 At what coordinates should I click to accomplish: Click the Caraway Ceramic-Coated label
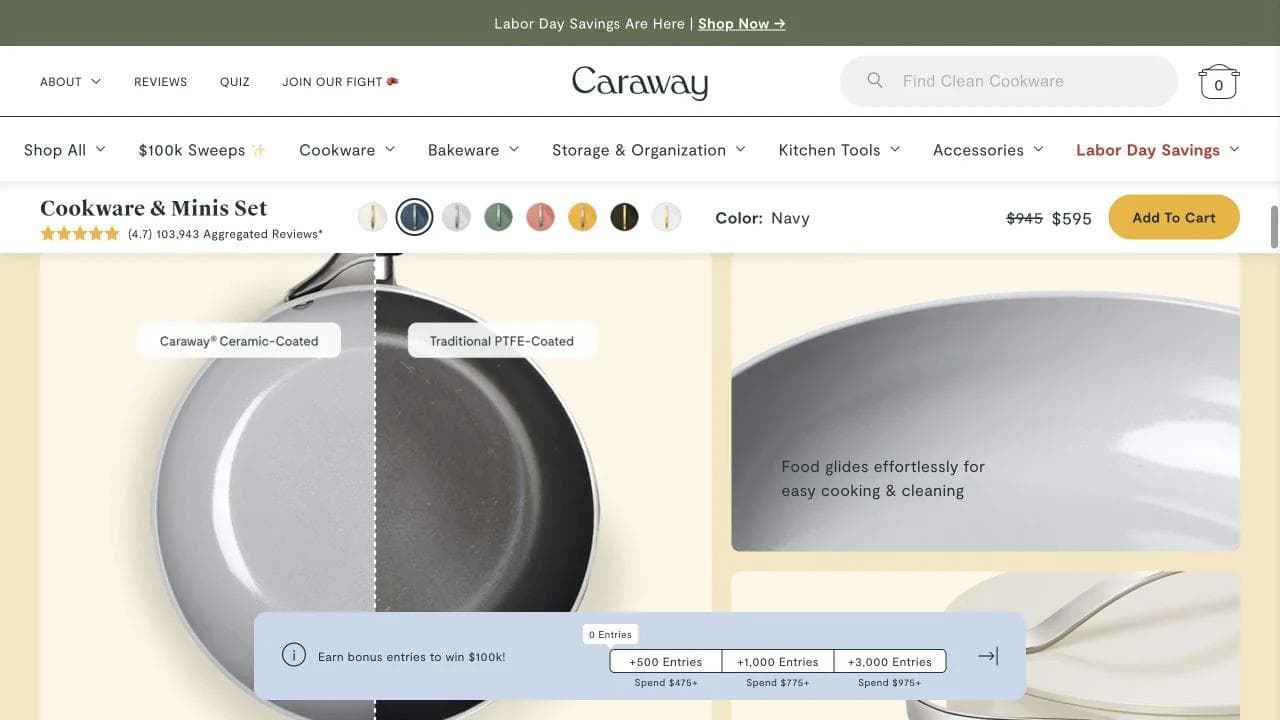tap(239, 341)
